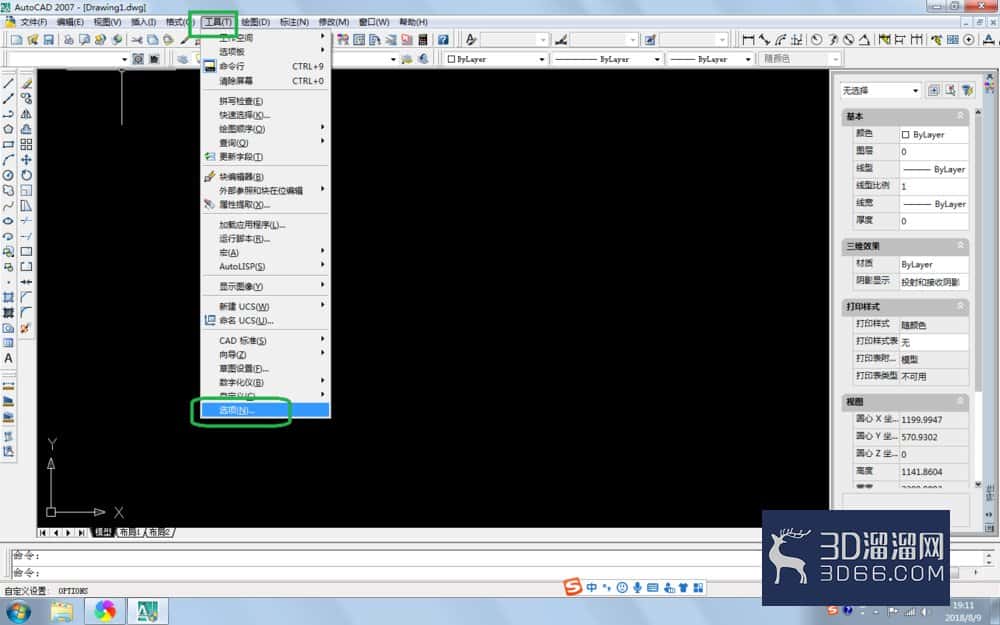Select the Multiline Text tool

tap(8, 358)
